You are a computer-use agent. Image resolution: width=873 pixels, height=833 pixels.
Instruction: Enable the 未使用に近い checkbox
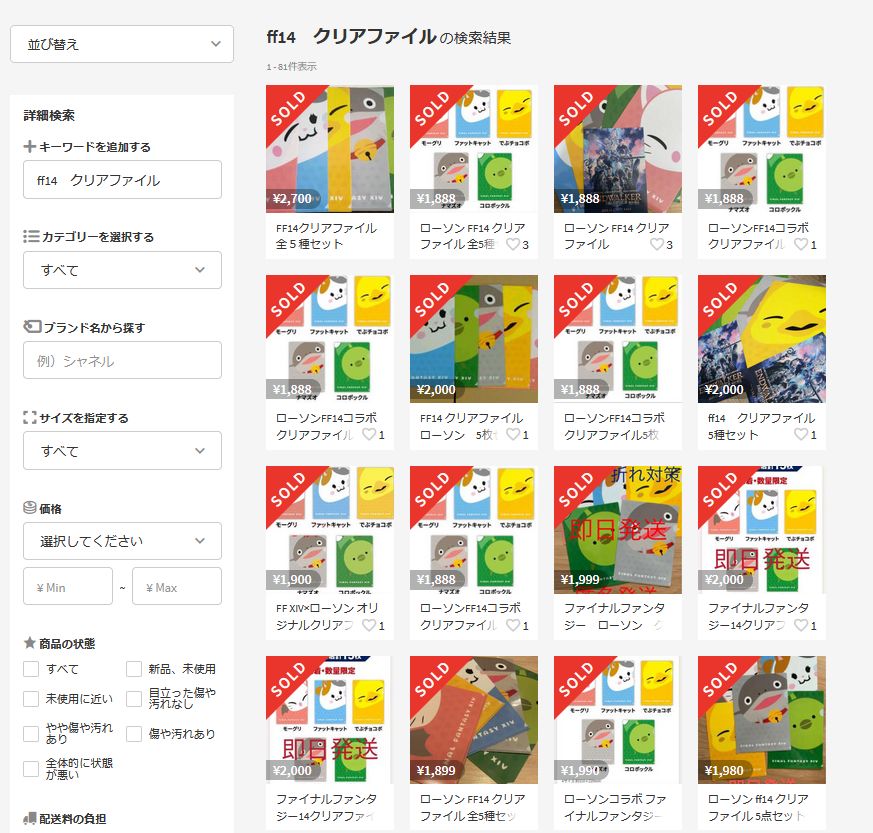(31, 699)
